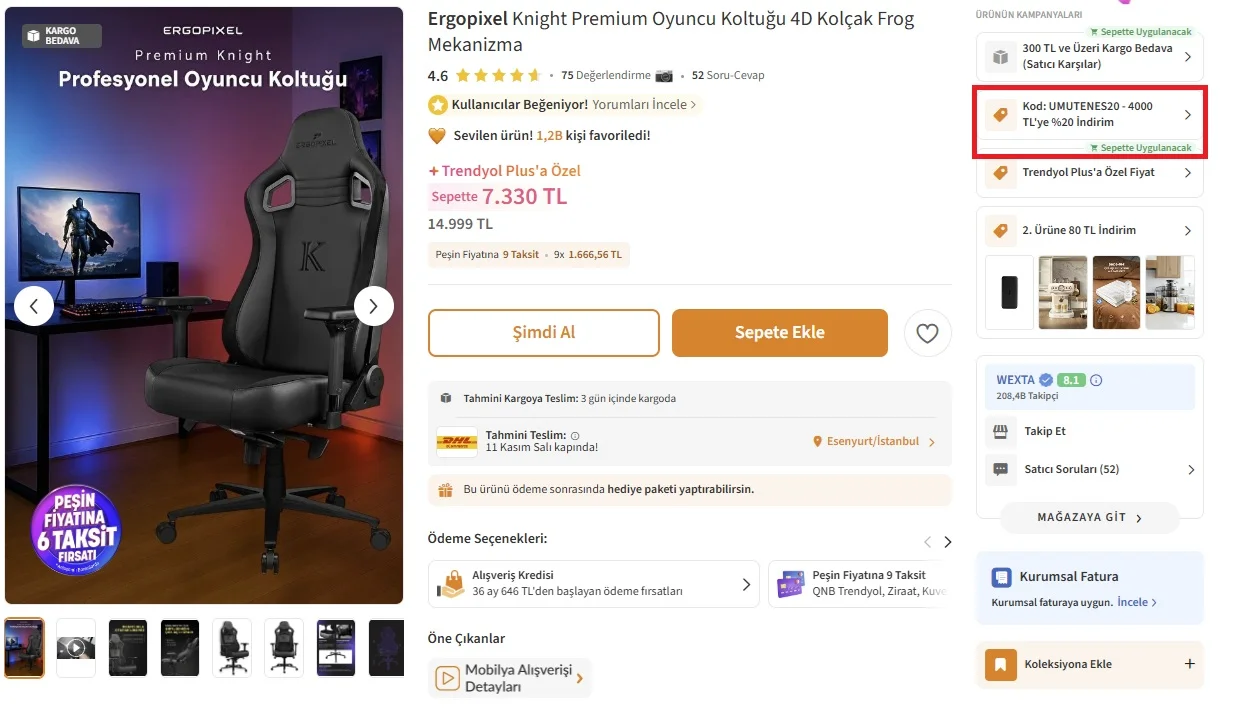Image resolution: width=1233 pixels, height=727 pixels.
Task: Follow the seller with Takip Et
Action: [1045, 431]
